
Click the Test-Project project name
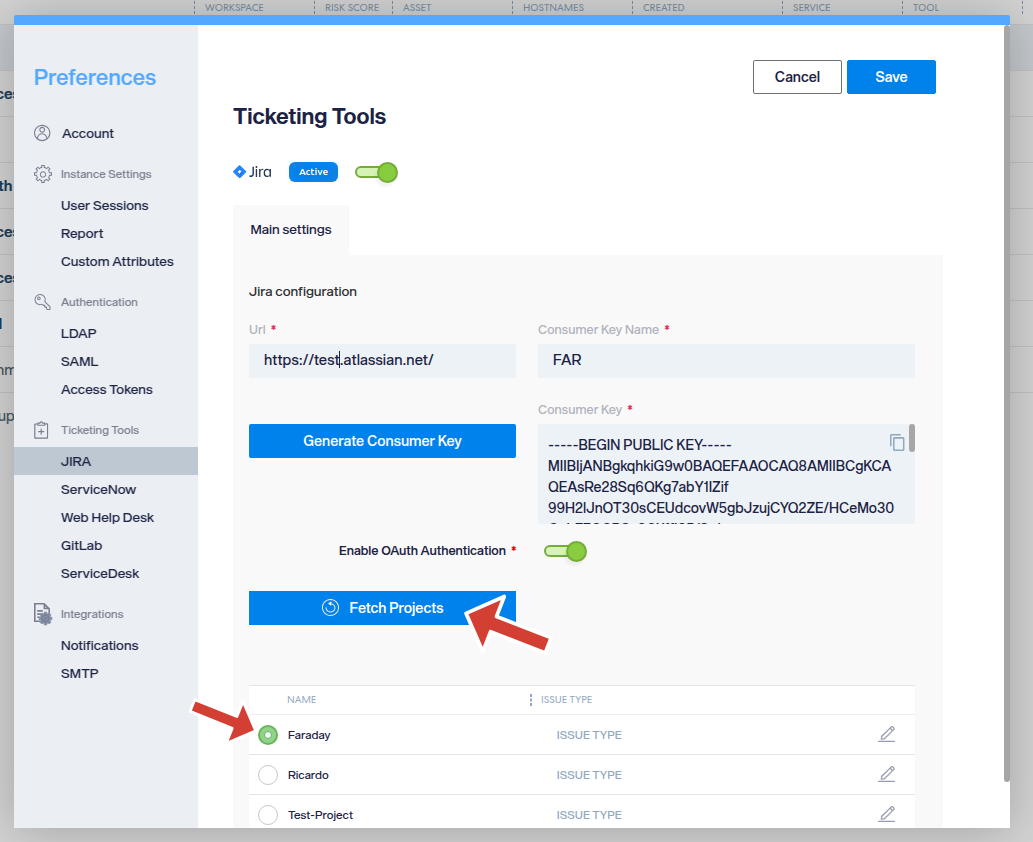320,816
